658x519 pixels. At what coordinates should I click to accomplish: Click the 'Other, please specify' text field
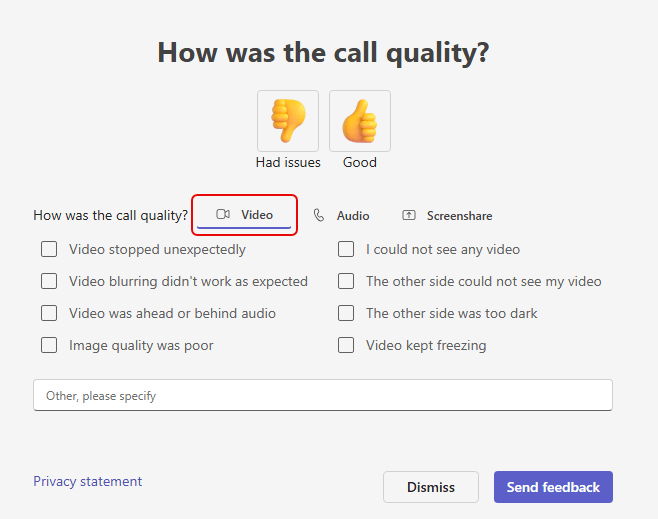coord(322,395)
